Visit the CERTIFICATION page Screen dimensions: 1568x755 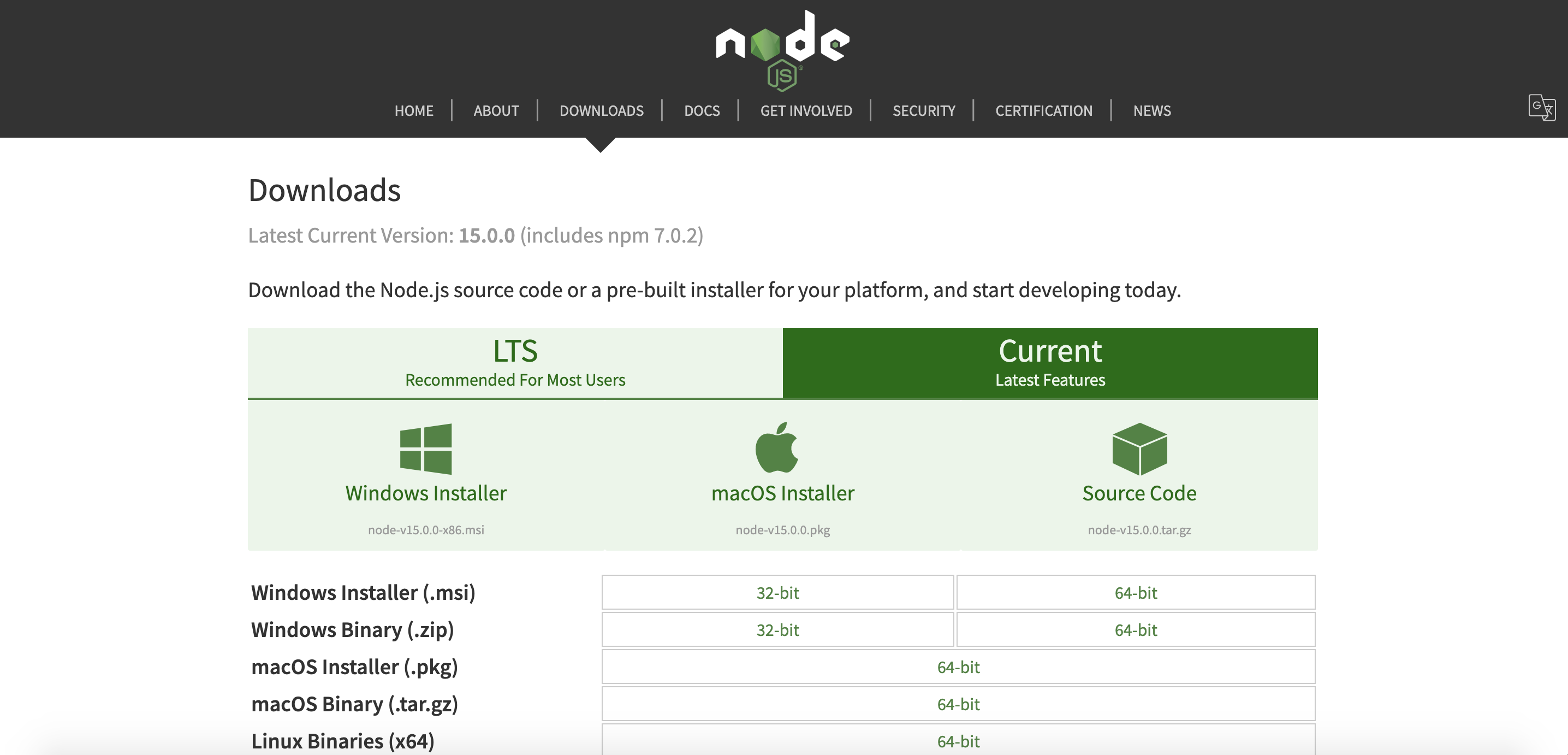click(1043, 111)
